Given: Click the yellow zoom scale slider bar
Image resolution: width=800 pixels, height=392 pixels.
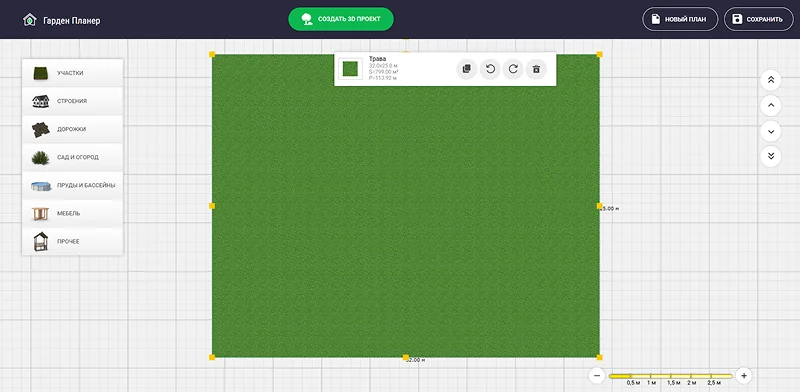Looking at the screenshot, I should (670, 376).
